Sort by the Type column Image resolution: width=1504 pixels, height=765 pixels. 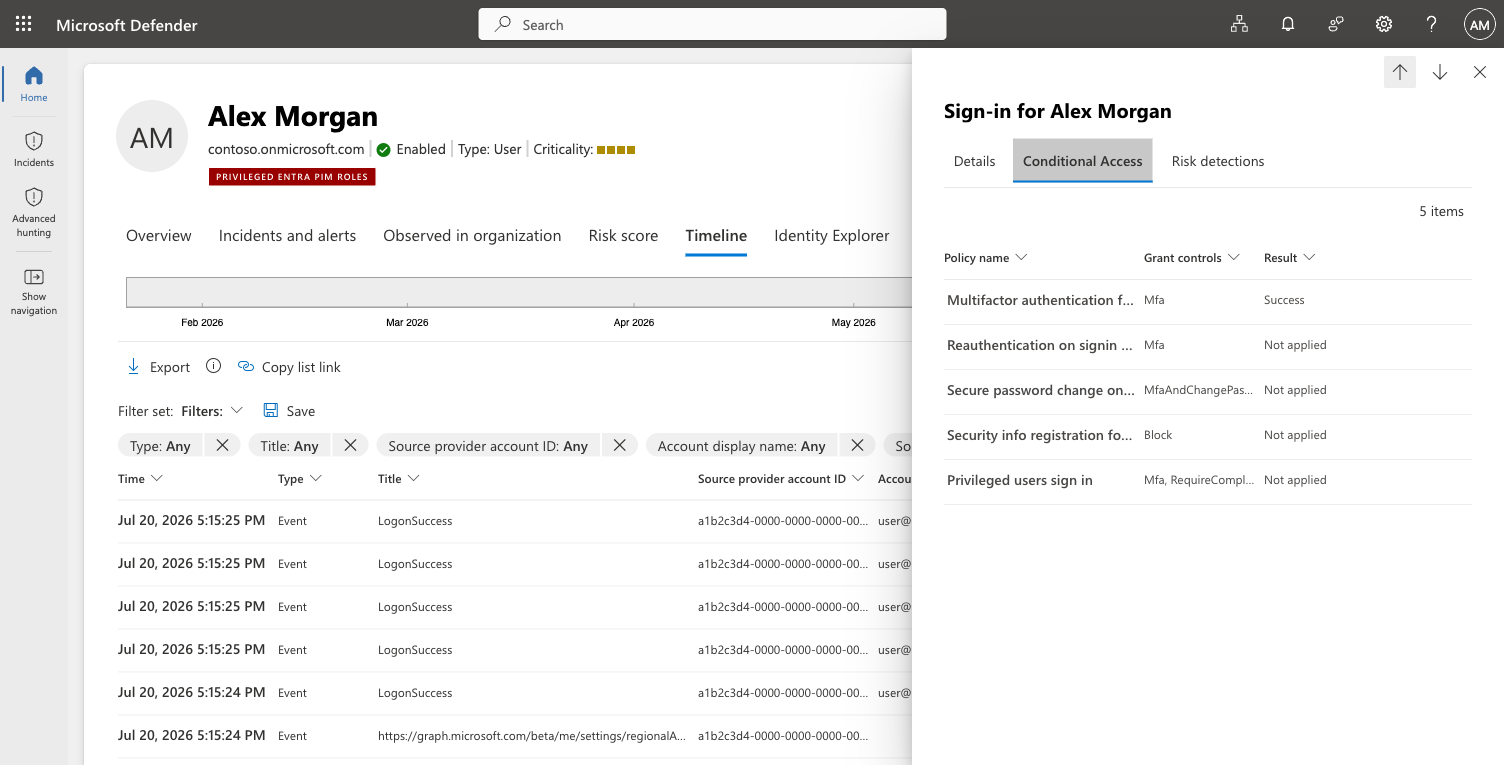coord(300,479)
